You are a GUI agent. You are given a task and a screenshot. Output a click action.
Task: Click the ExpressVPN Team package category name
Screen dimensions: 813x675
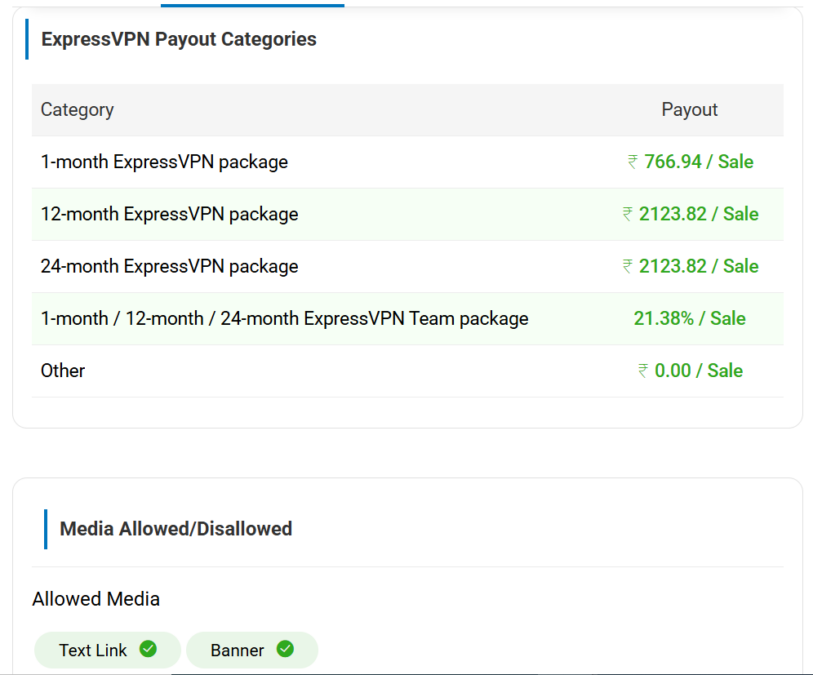pos(284,318)
